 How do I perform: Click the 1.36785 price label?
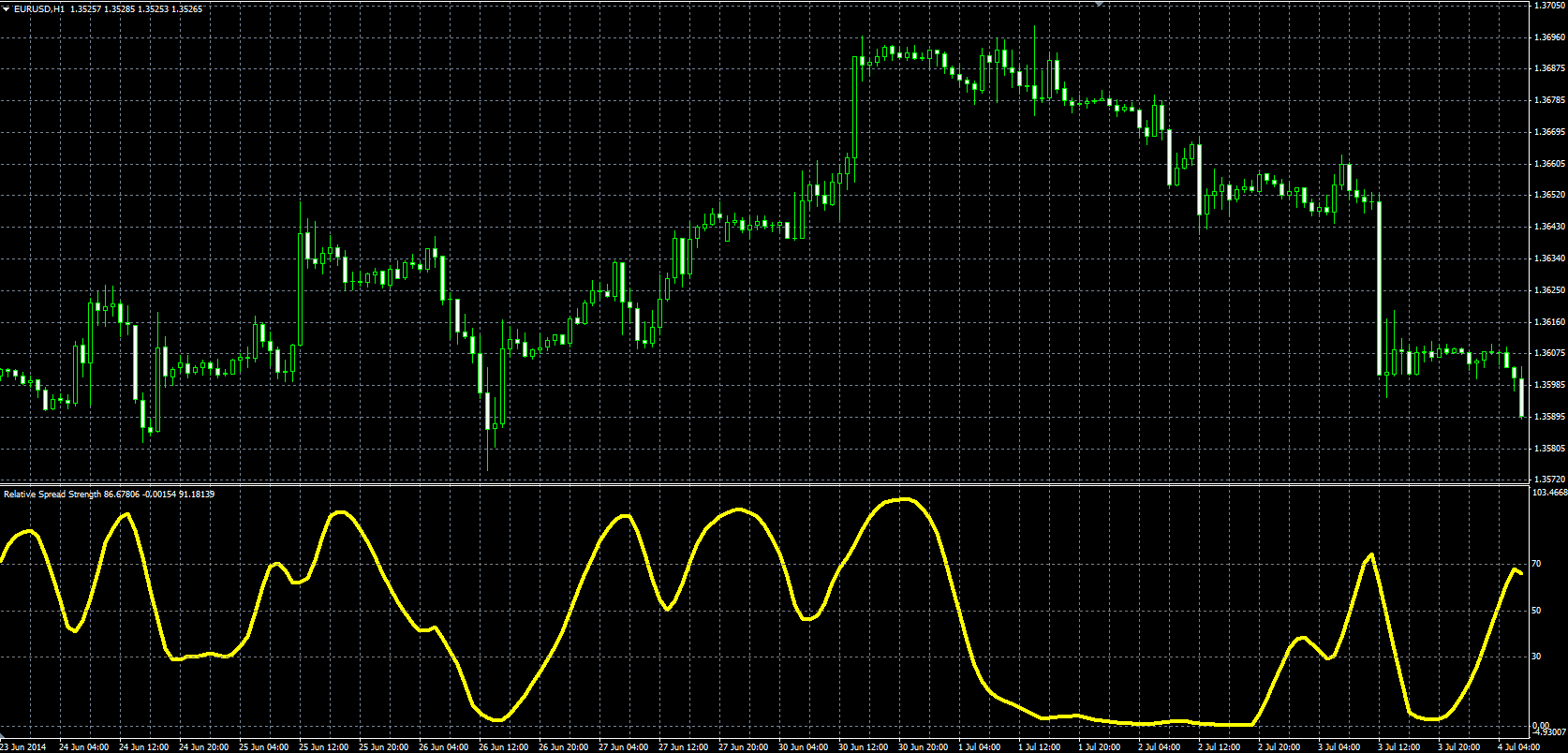coord(1549,99)
